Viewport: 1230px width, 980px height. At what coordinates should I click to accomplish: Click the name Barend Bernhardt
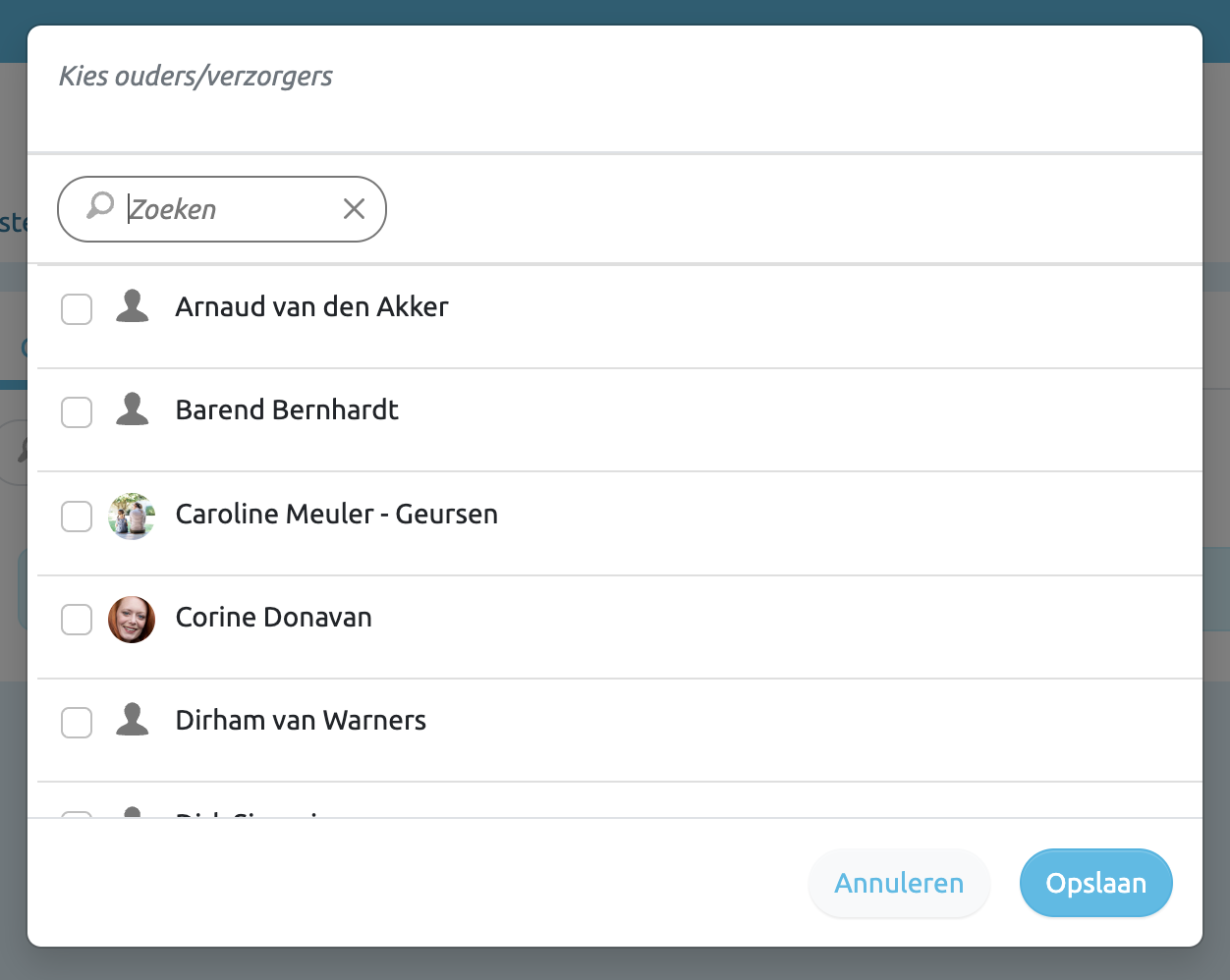tap(287, 410)
